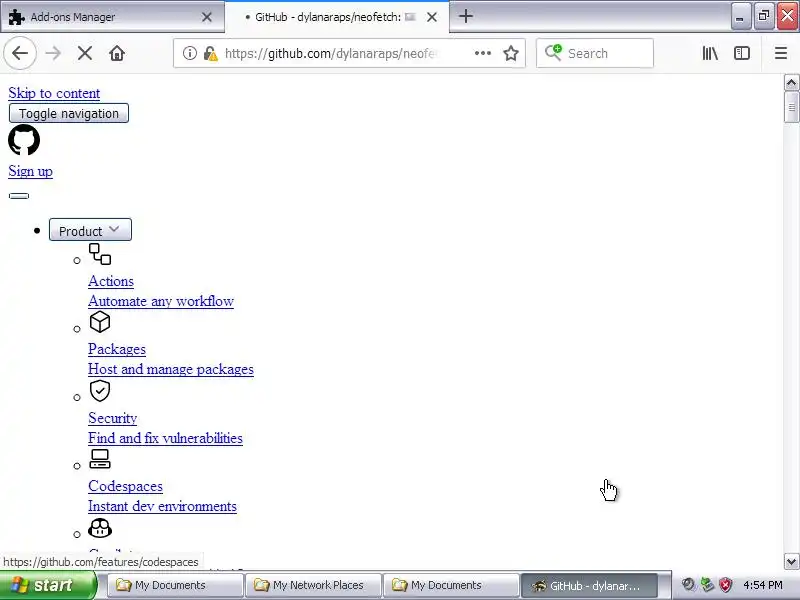
Task: Open the Library bookmarks panel
Action: (710, 53)
